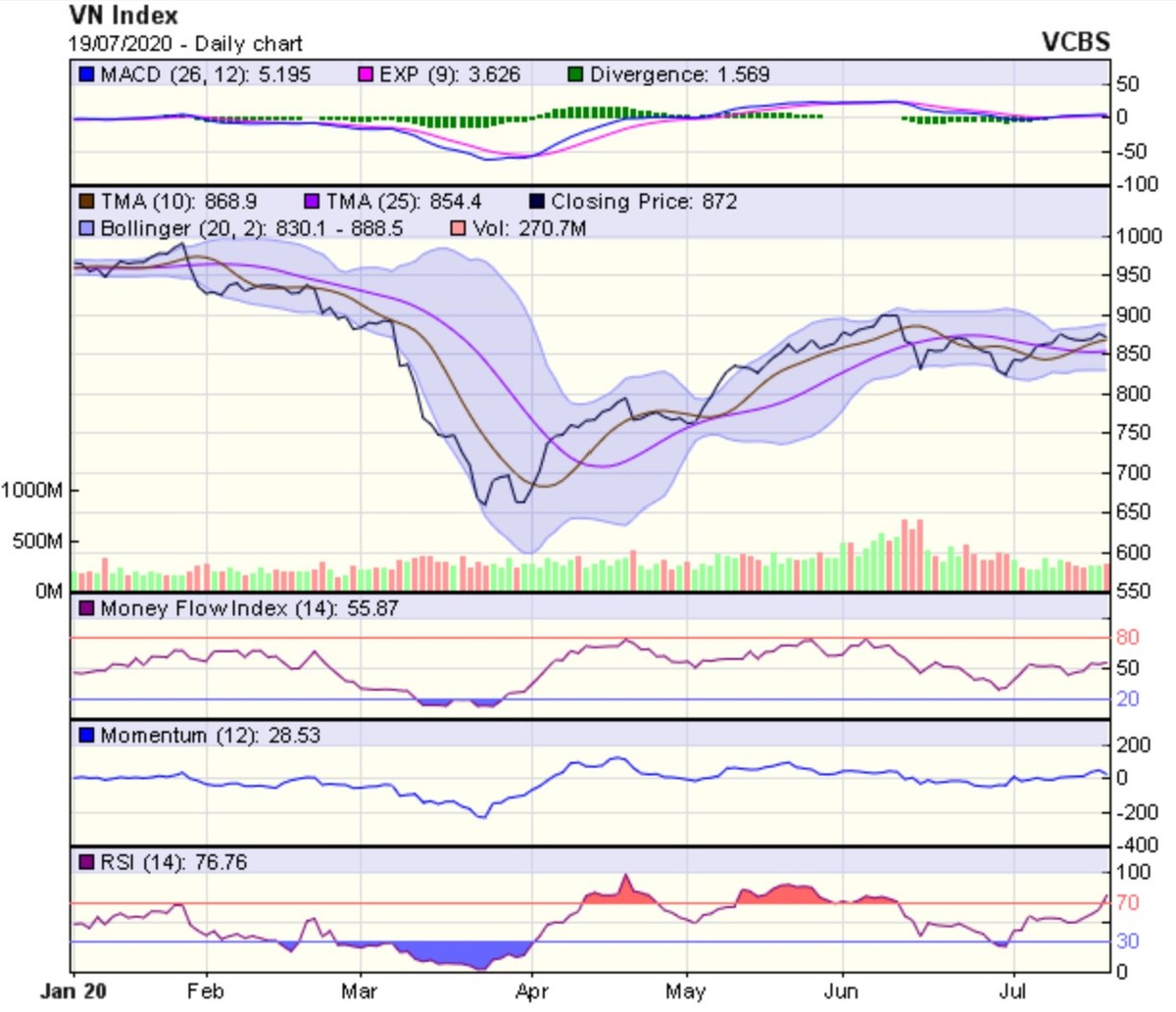
Task: Click the Money Flow Index legend square
Action: tap(86, 608)
